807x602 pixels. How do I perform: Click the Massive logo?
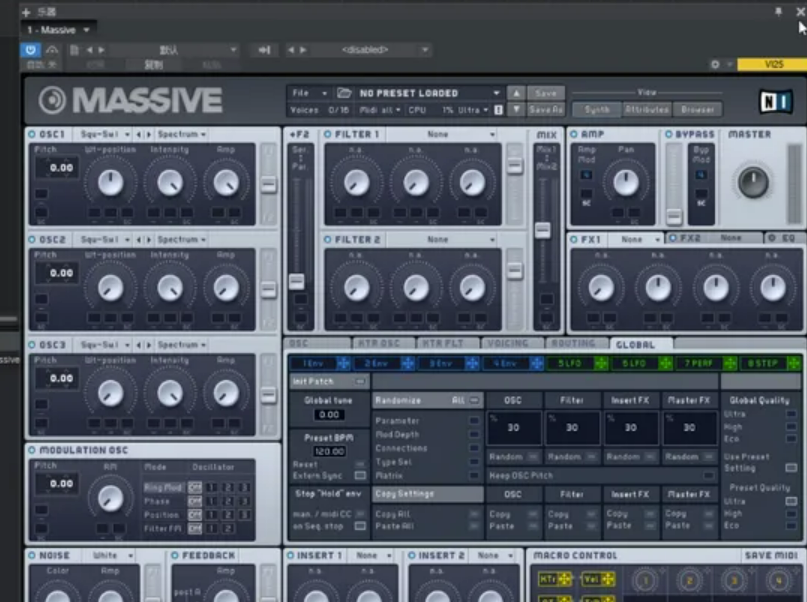[x=131, y=100]
